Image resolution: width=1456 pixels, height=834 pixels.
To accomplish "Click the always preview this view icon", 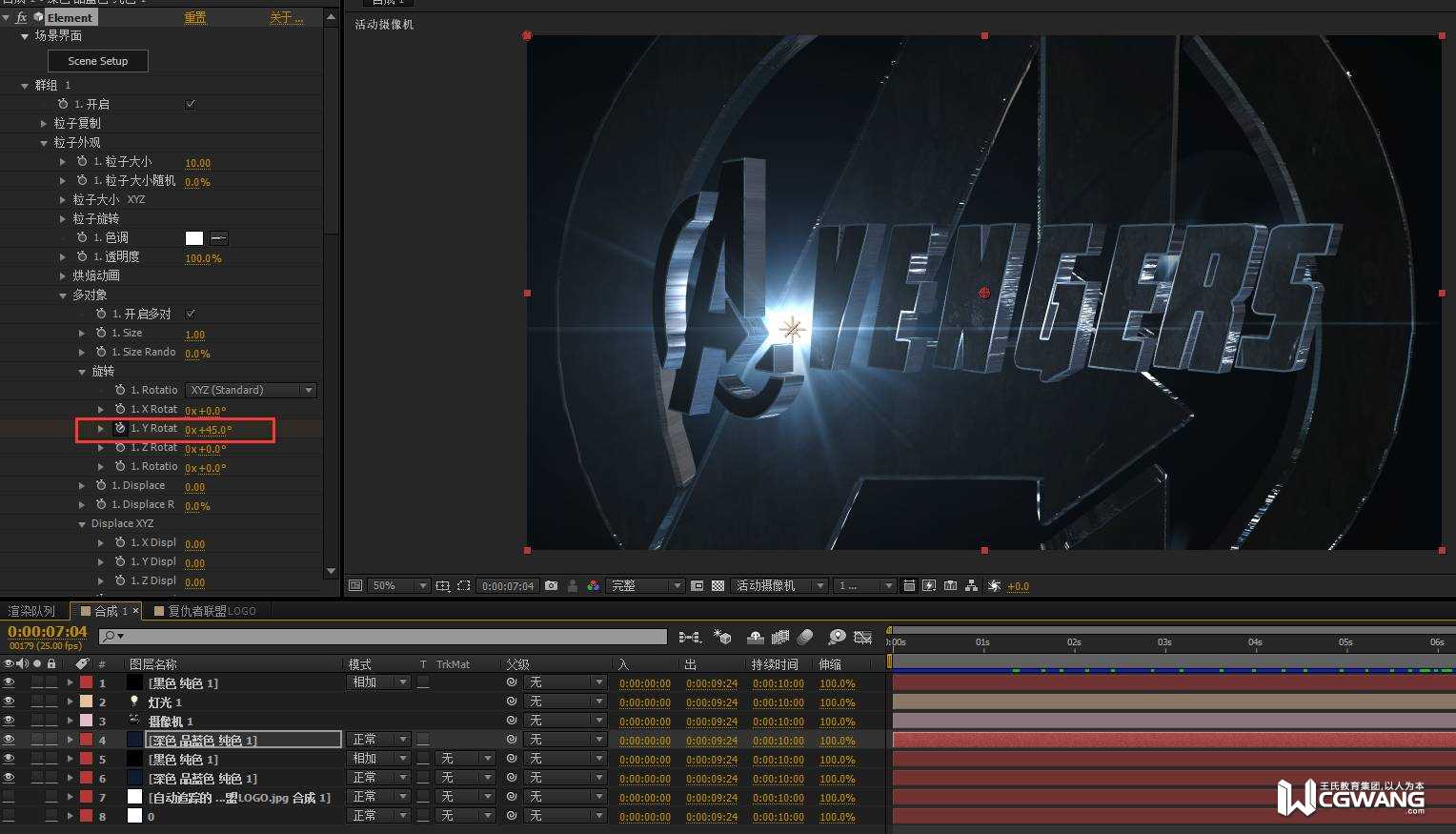I will tap(355, 585).
